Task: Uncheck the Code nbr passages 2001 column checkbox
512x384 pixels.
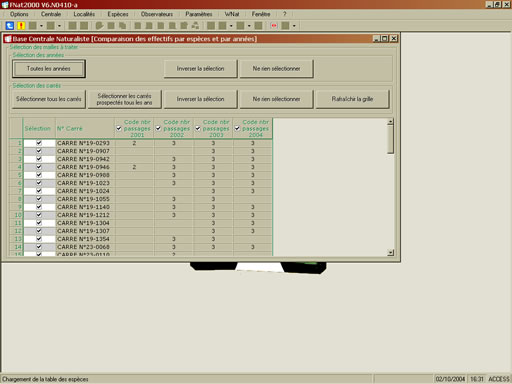Action: click(x=119, y=128)
